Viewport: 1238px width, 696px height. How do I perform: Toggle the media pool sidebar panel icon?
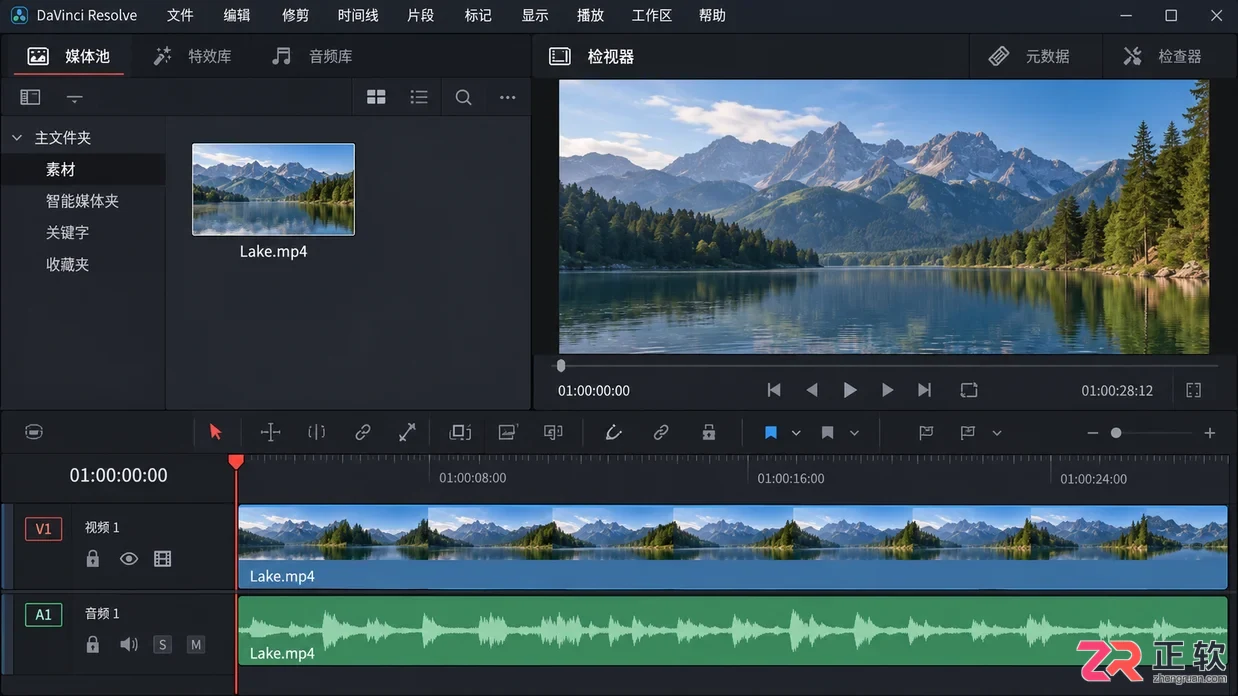(x=31, y=97)
